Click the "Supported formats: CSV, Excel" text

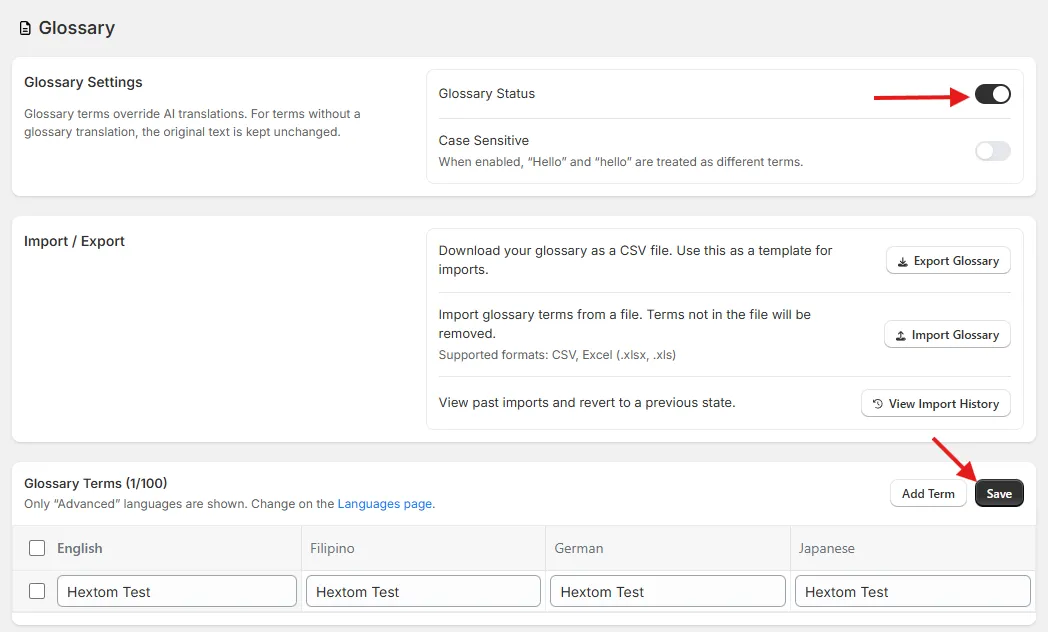(557, 355)
